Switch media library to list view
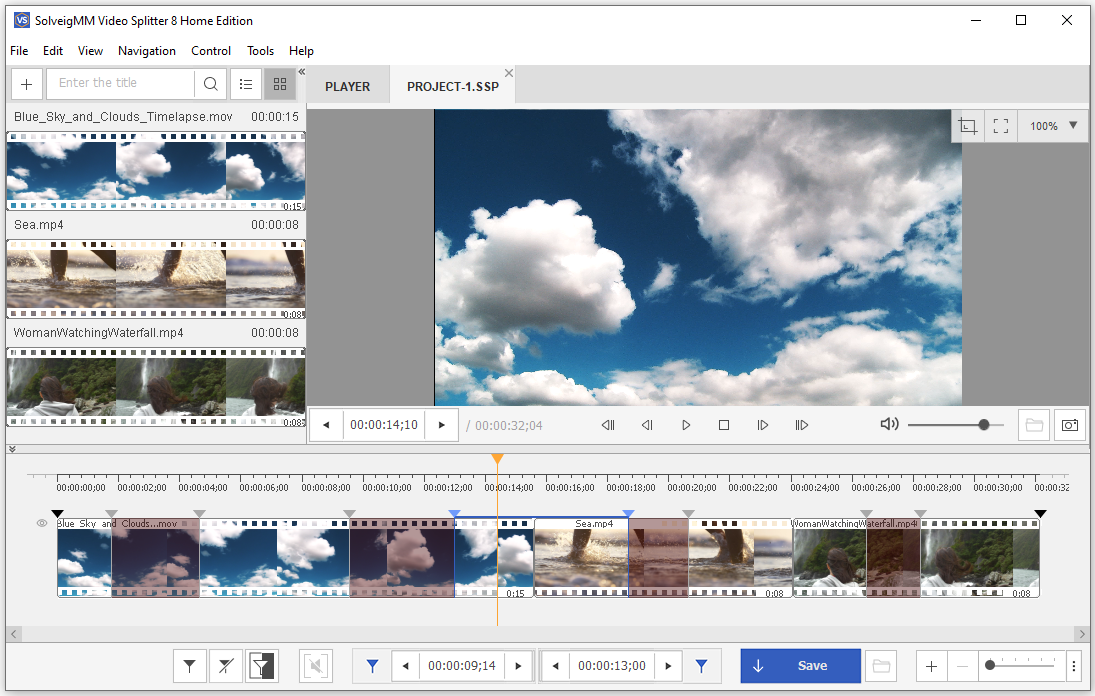This screenshot has height=696, width=1095. pos(246,84)
